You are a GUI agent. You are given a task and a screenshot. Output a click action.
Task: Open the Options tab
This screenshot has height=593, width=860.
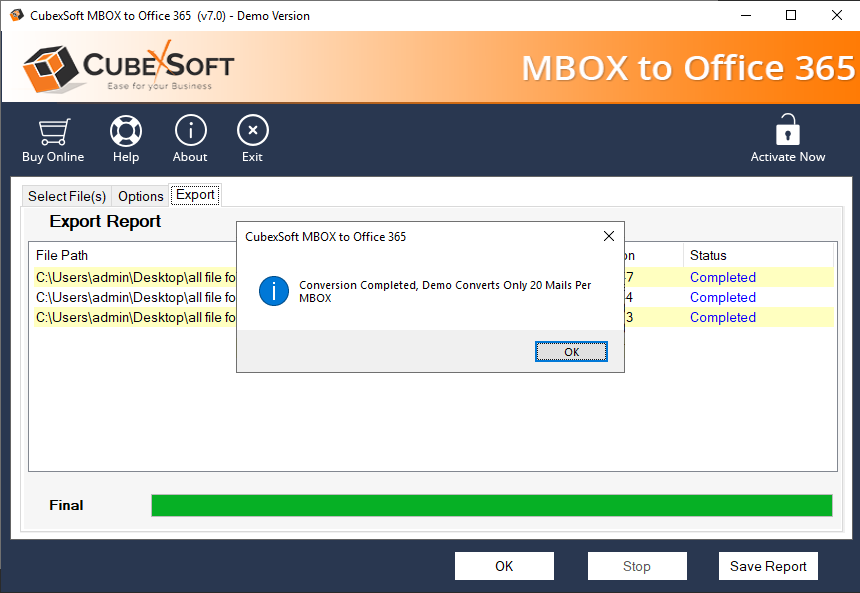point(141,196)
